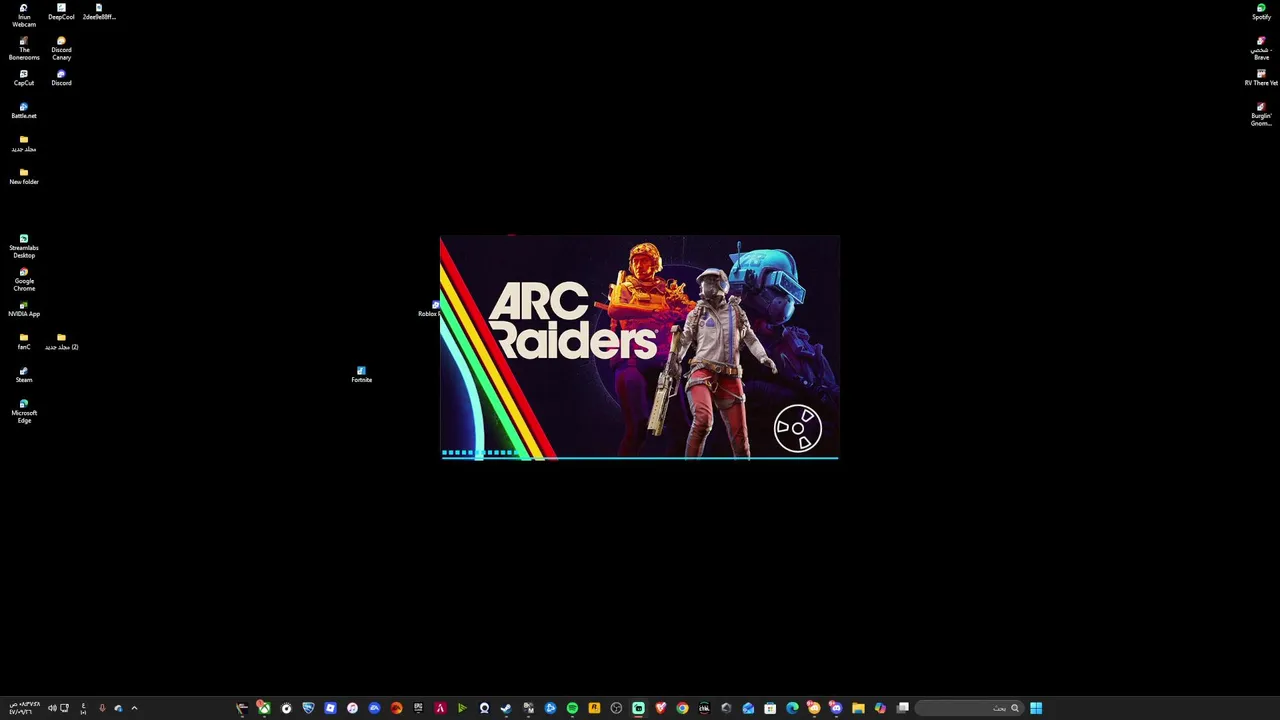Image resolution: width=1280 pixels, height=720 pixels.
Task: Open the Iriun Webcam desktop shortcut
Action: tap(23, 16)
